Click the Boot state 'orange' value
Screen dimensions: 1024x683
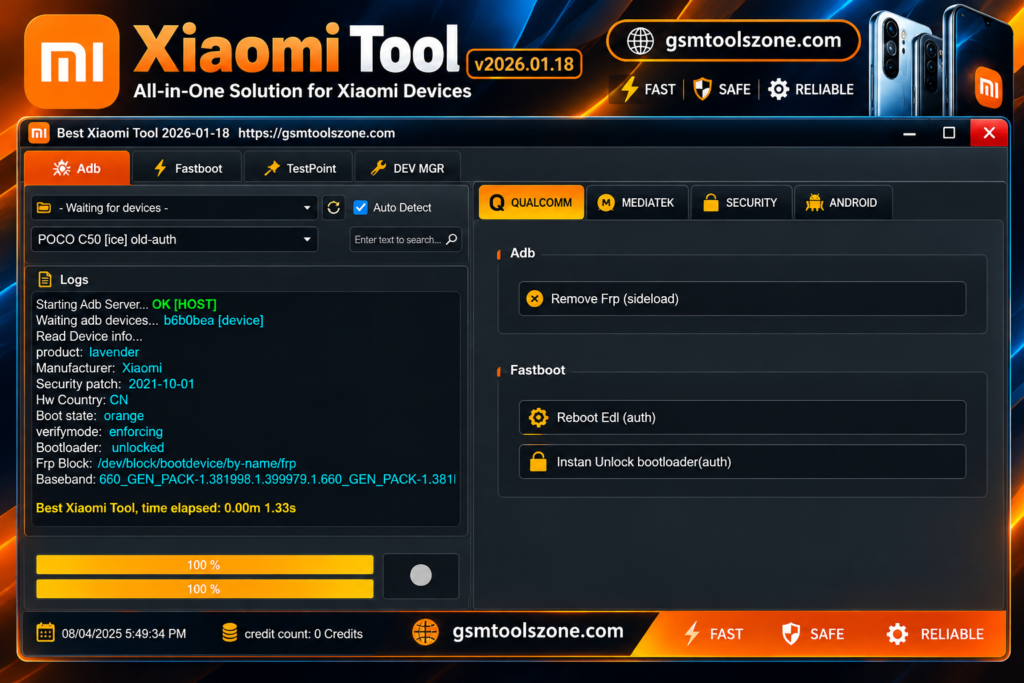coord(123,416)
